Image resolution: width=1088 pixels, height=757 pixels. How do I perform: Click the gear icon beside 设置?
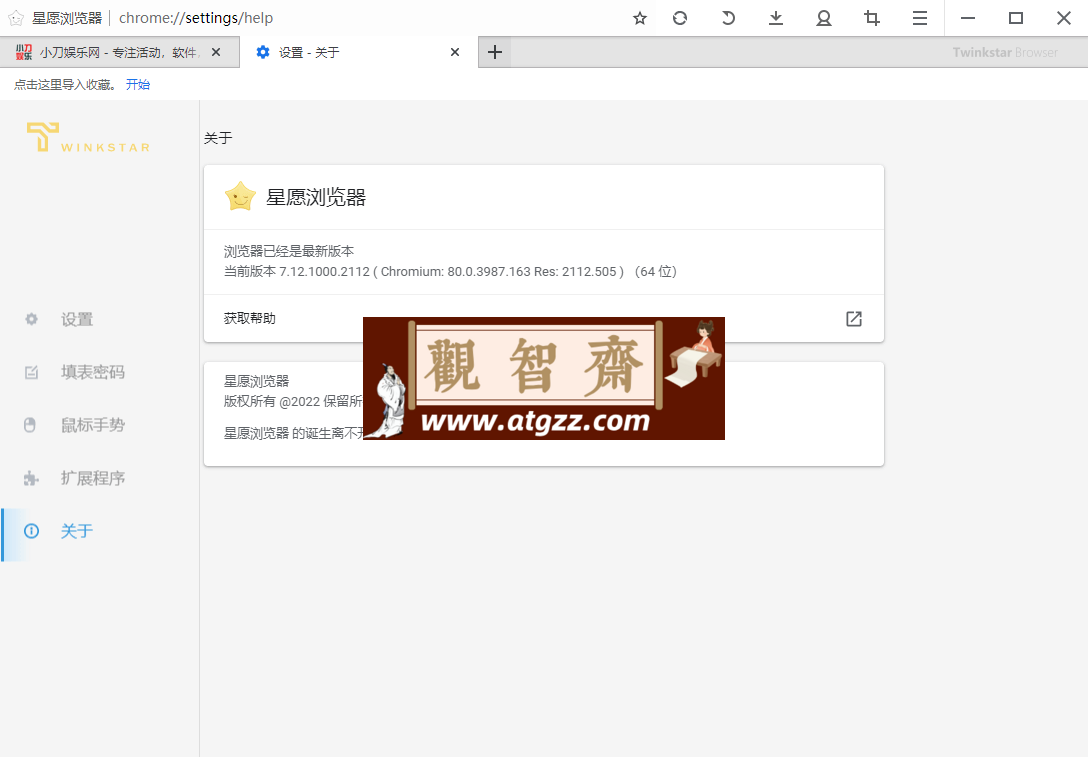pos(31,319)
